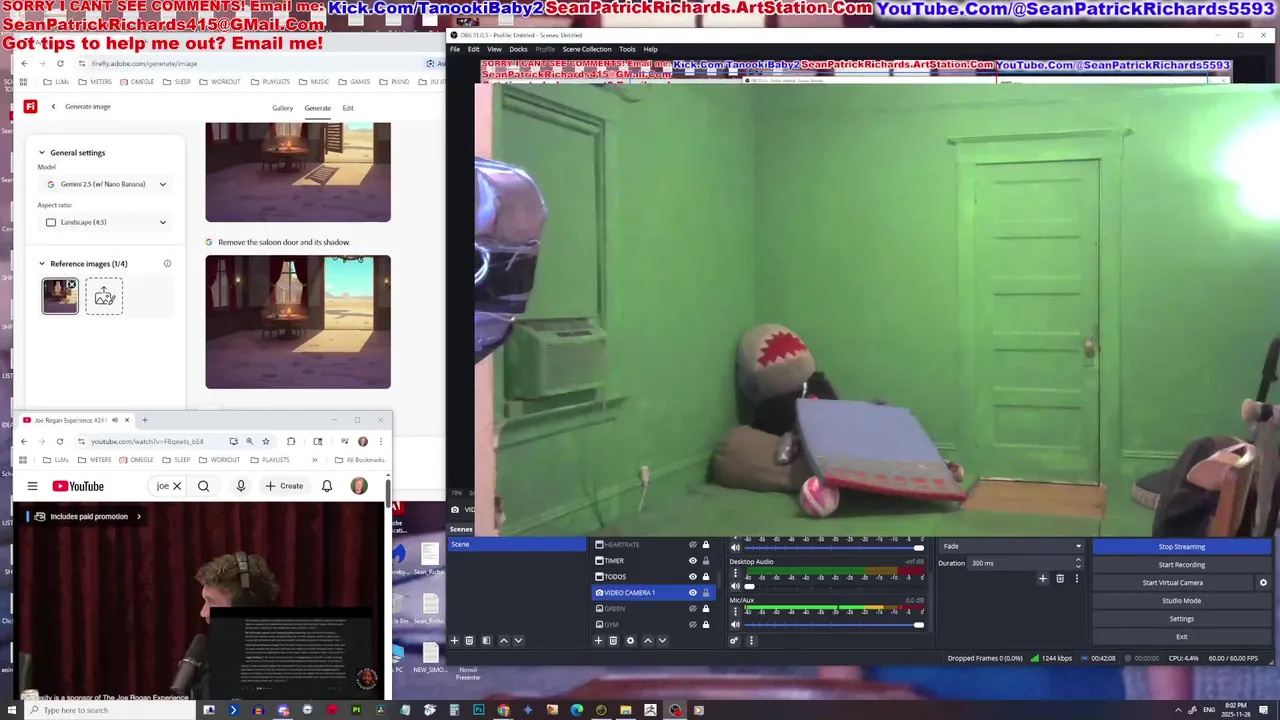Click Stop Streaming in OBS
The width and height of the screenshot is (1280, 720).
pyautogui.click(x=1181, y=547)
